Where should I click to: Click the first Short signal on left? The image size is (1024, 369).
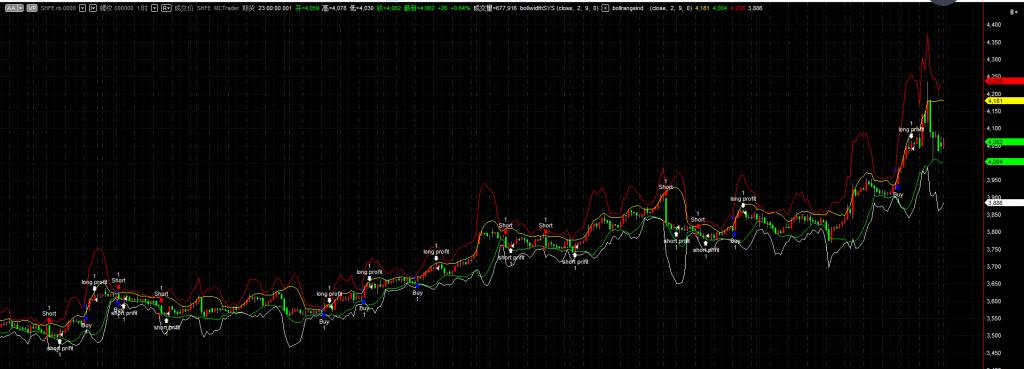[50, 313]
